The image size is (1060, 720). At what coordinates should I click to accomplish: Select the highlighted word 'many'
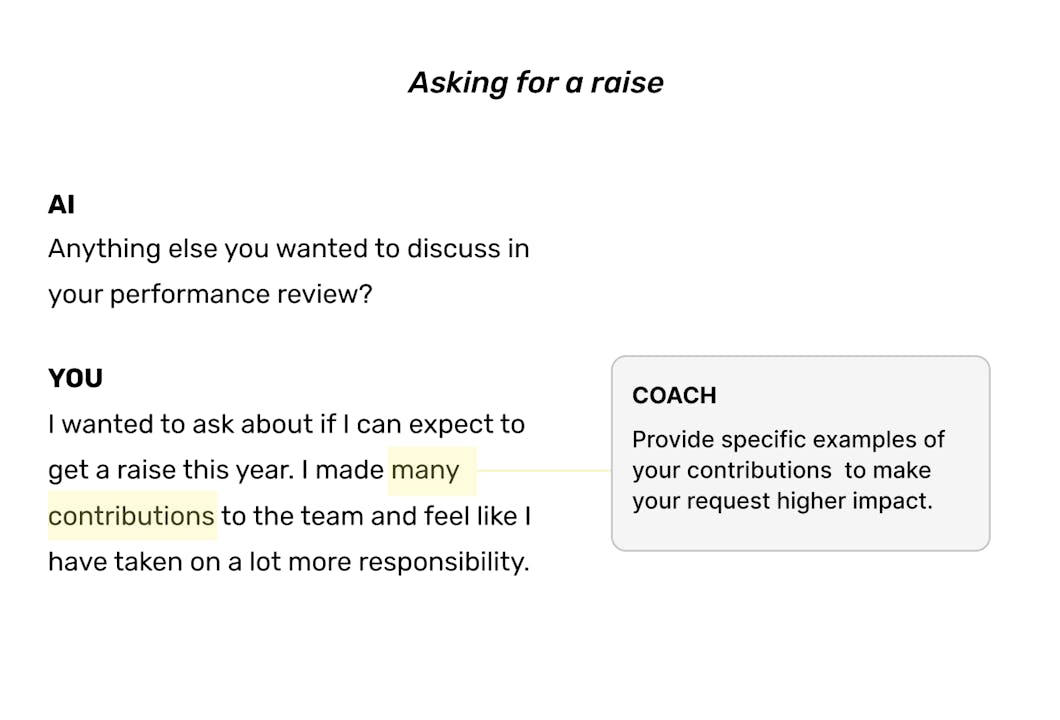(x=425, y=470)
